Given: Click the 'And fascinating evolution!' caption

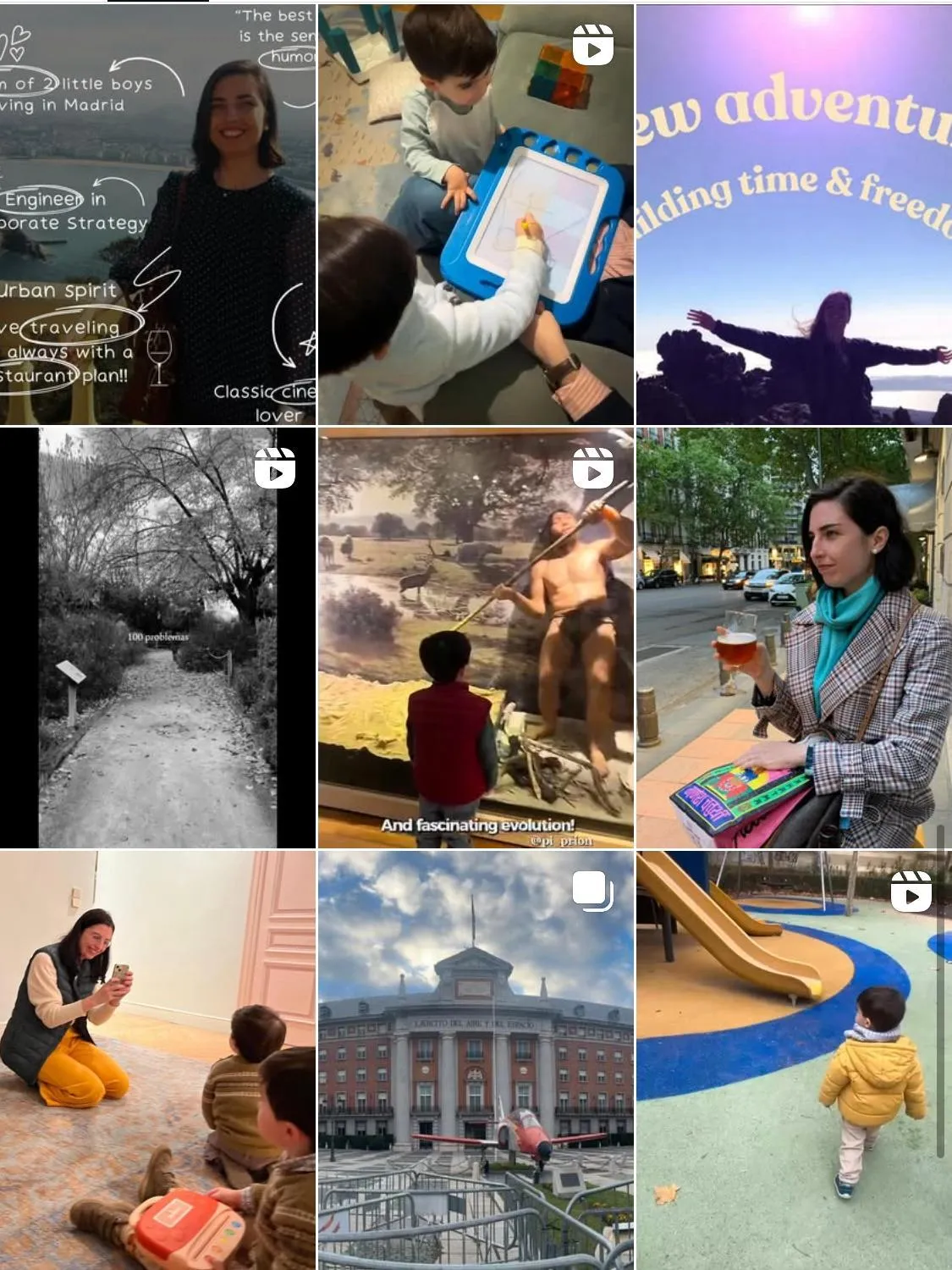Looking at the screenshot, I should click(x=477, y=825).
